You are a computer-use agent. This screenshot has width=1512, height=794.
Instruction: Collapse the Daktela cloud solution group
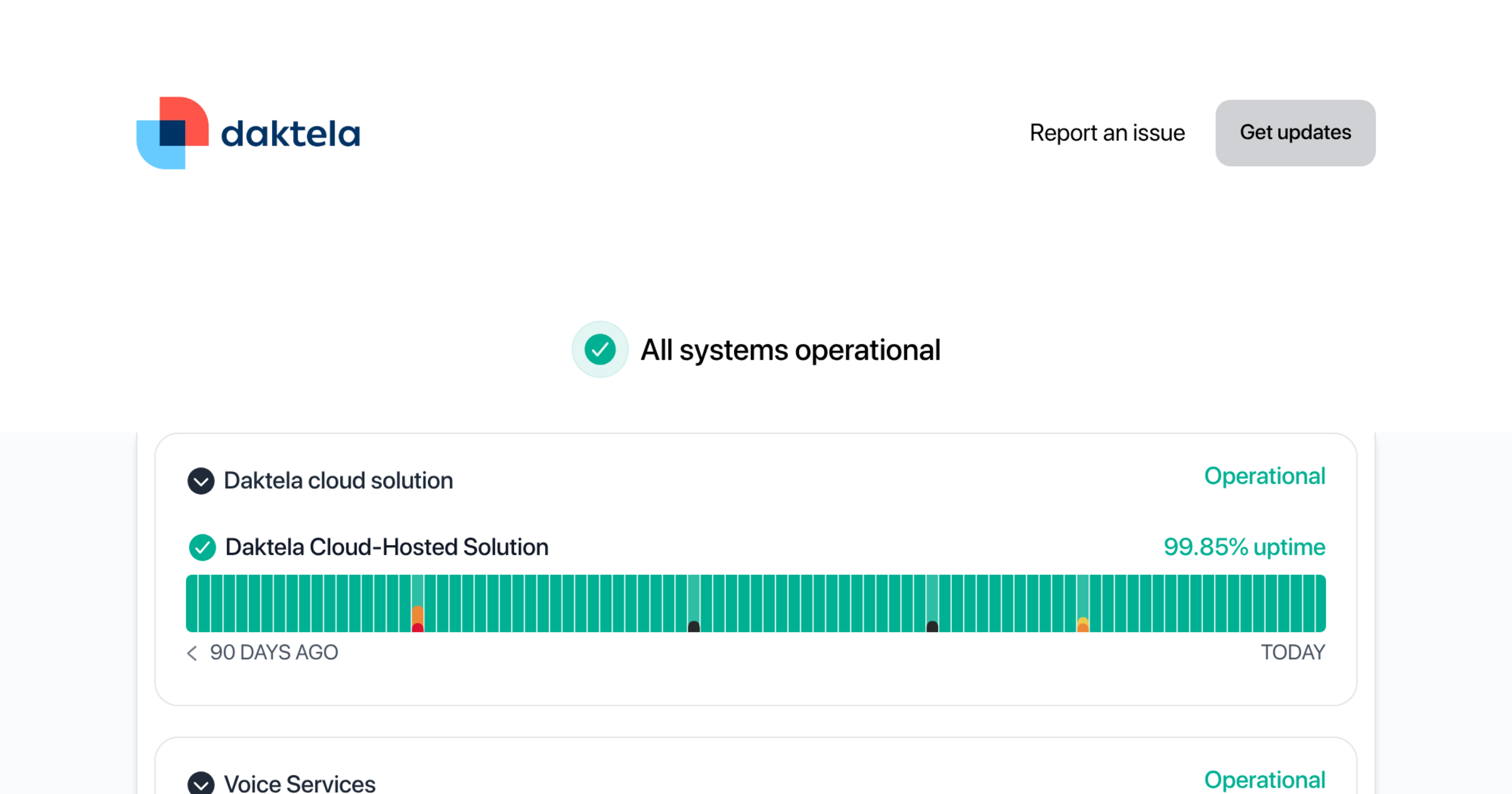tap(201, 481)
